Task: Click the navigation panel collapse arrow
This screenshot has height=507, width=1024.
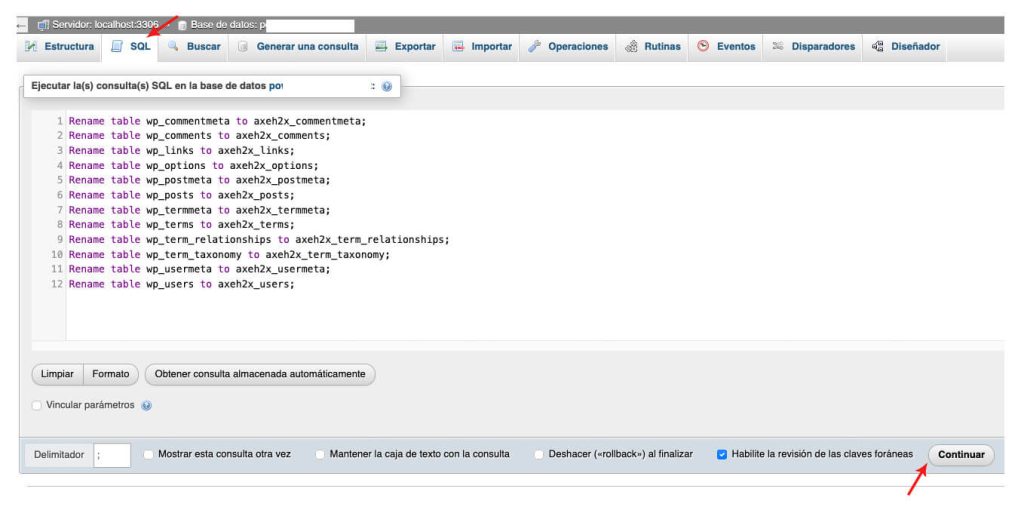Action: coord(22,26)
